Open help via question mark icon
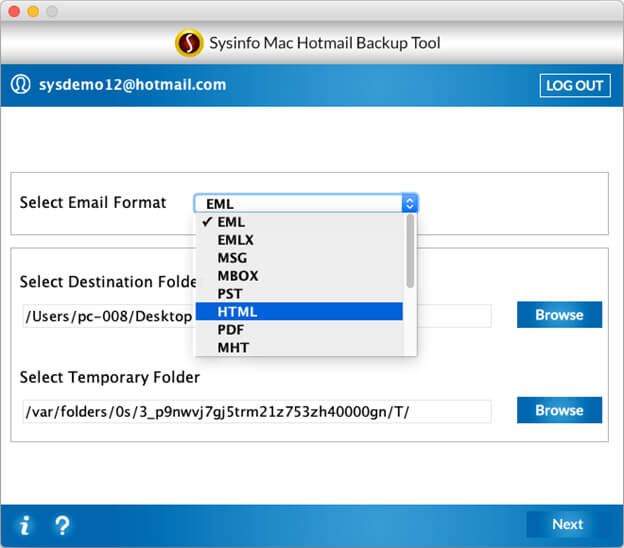 [62, 525]
